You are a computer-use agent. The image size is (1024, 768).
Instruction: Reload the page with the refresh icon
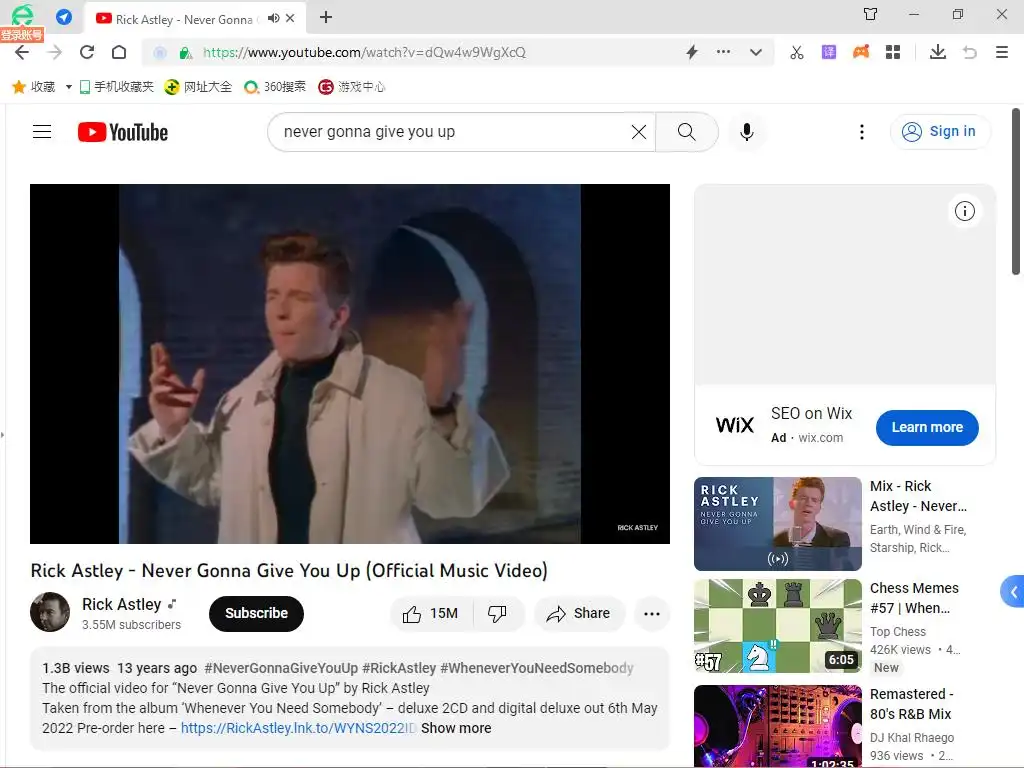pyautogui.click(x=87, y=52)
